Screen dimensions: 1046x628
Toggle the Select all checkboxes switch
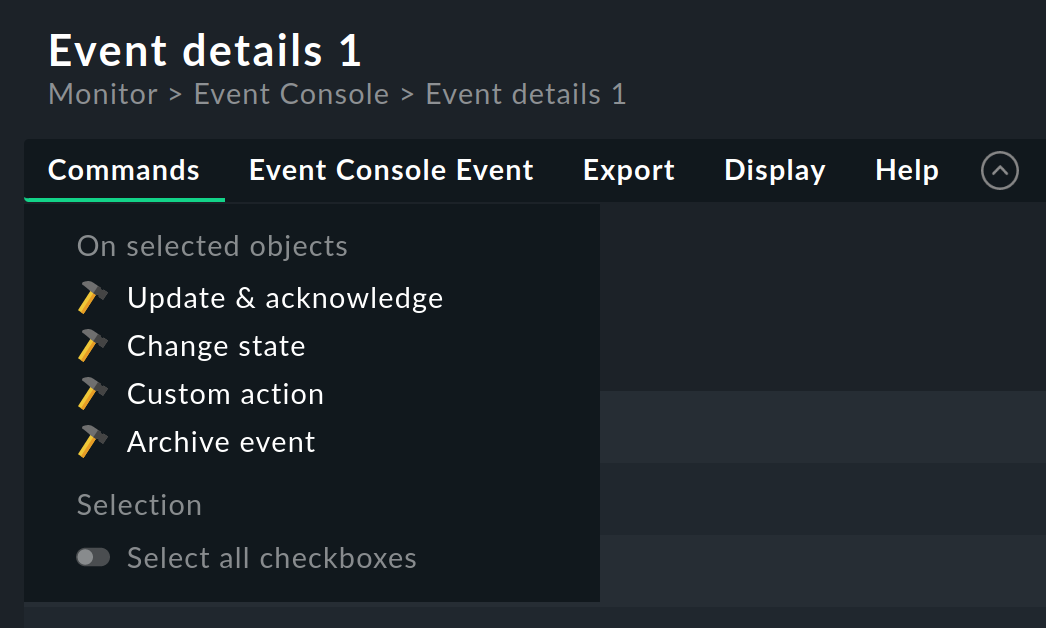(93, 558)
